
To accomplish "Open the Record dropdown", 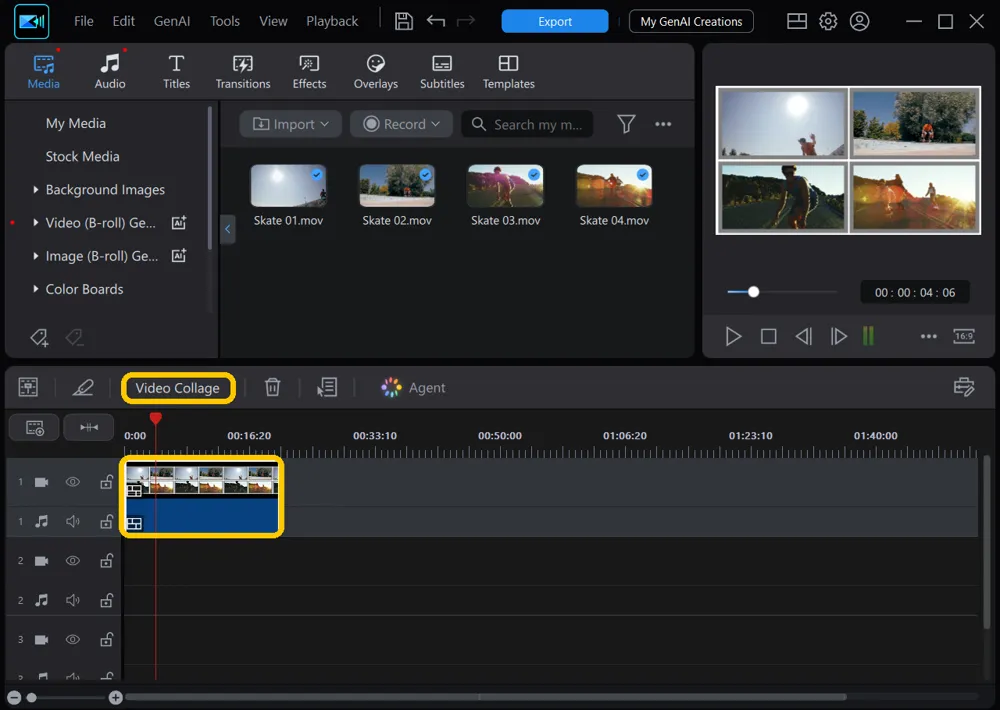I will point(401,124).
